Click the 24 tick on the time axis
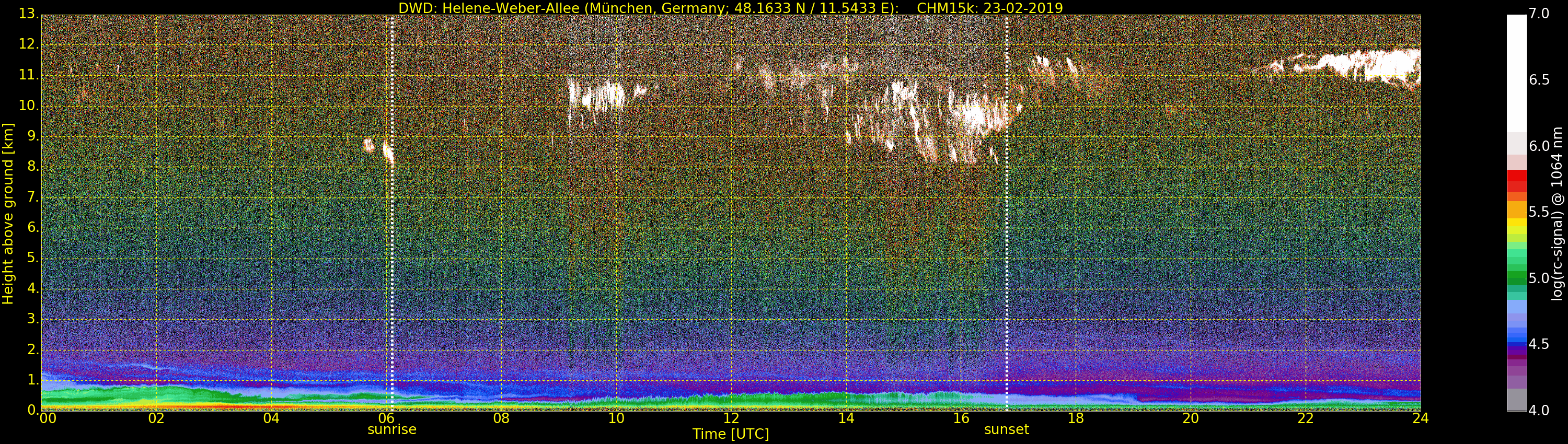Viewport: 1568px width, 444px height. click(1420, 418)
